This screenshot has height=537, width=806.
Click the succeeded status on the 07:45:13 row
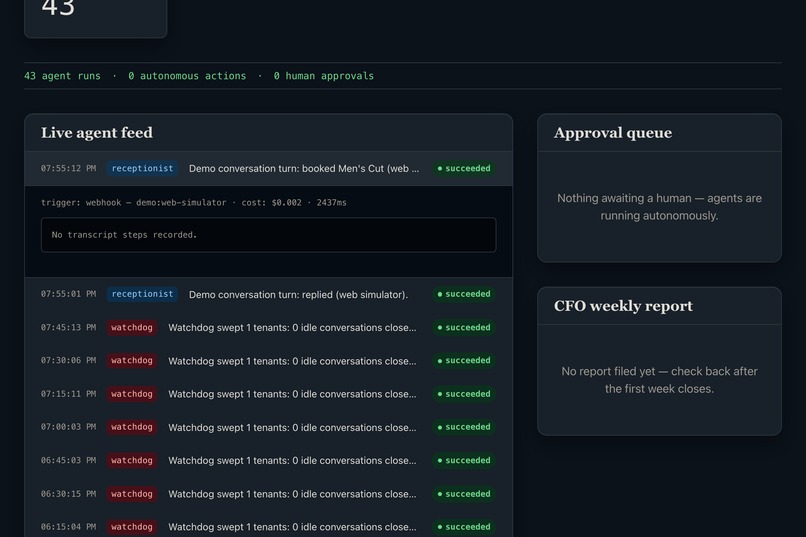(464, 327)
